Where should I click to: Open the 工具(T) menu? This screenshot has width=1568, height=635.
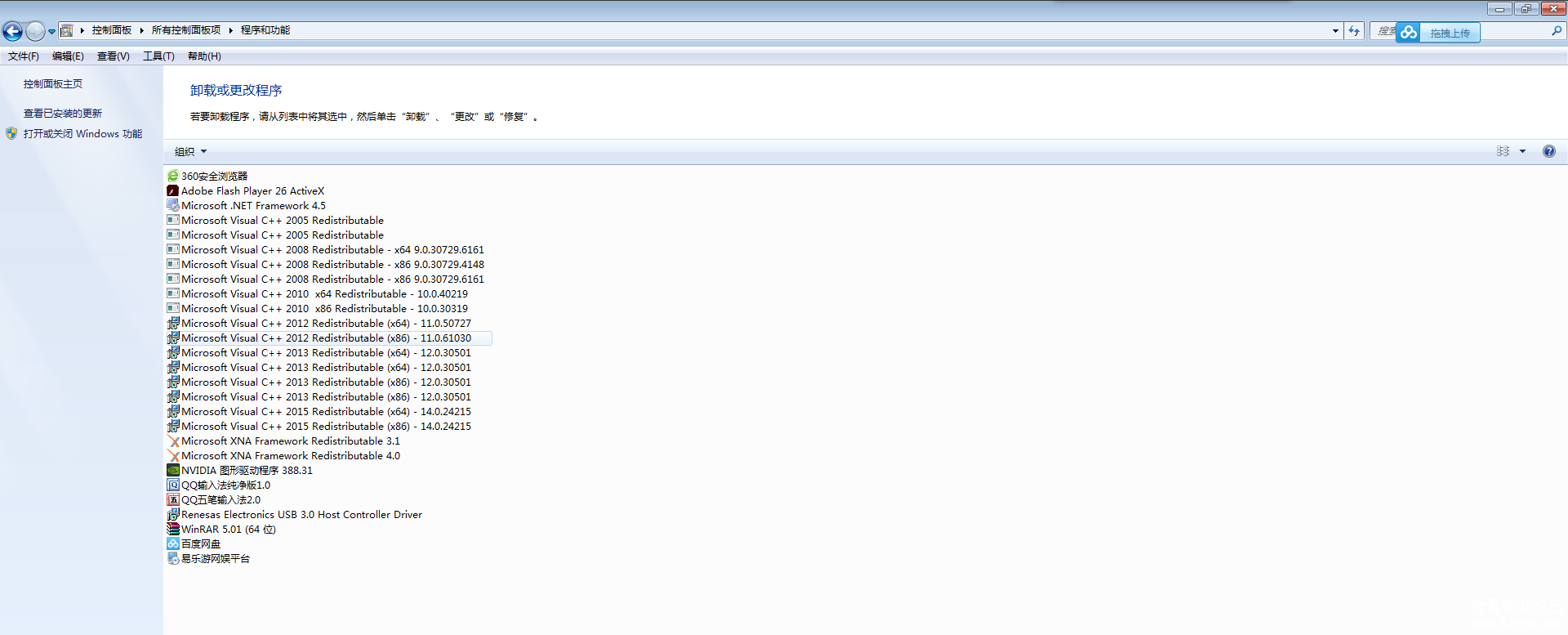(158, 56)
